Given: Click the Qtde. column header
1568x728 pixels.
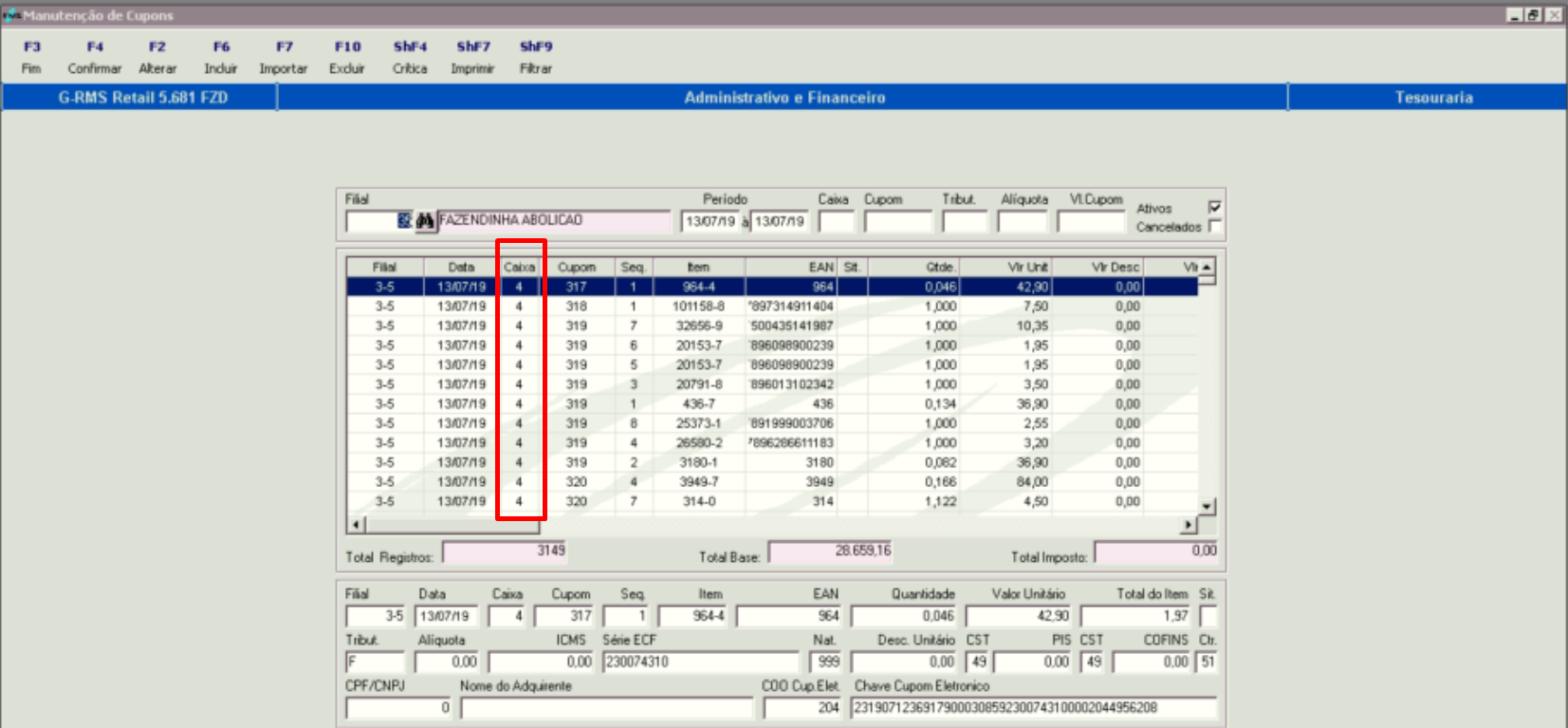Looking at the screenshot, I should click(913, 268).
